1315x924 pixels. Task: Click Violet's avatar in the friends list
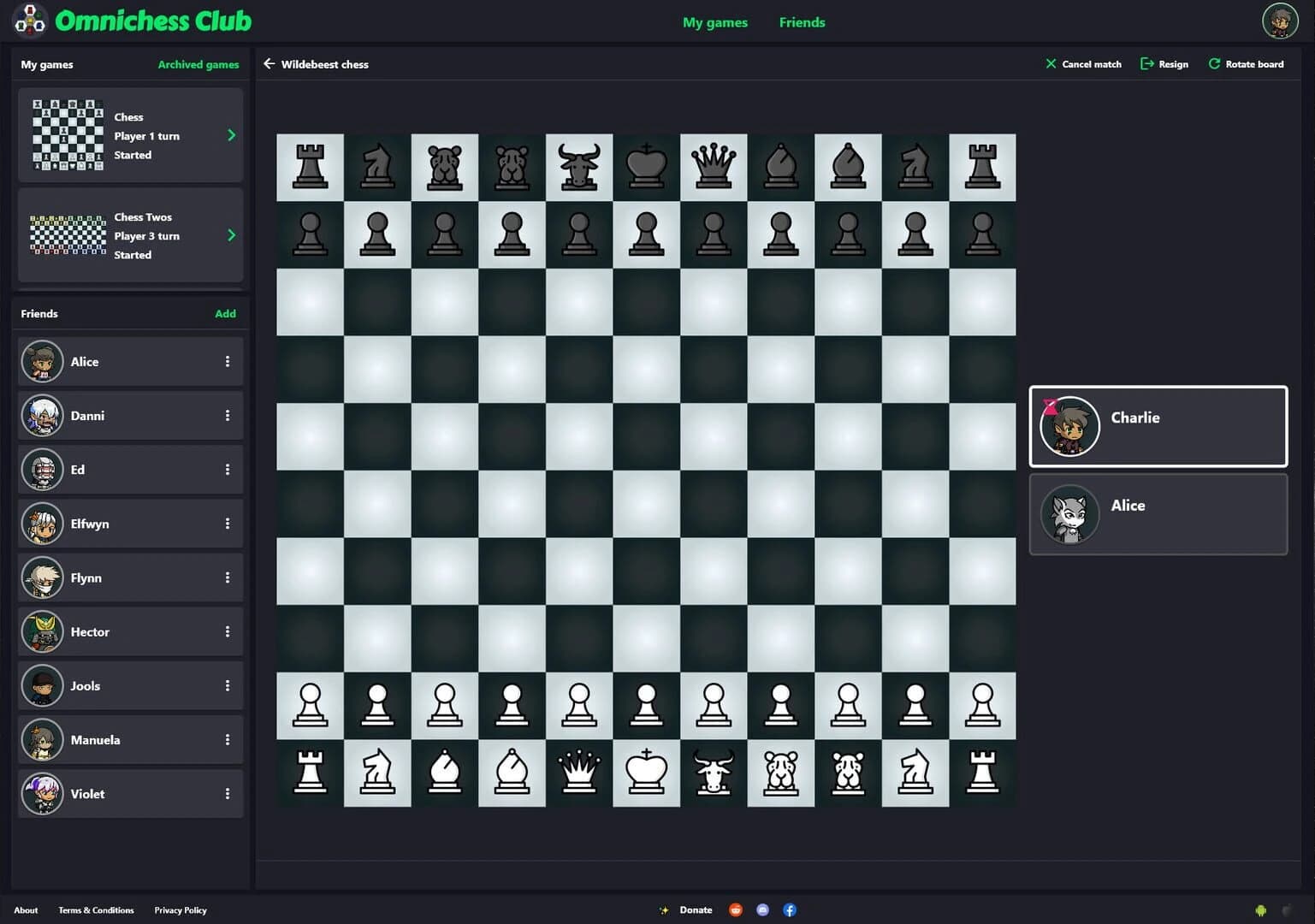(x=42, y=793)
